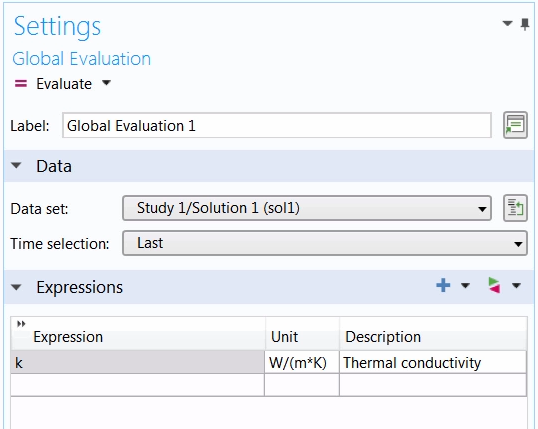Open the Evaluate dropdown arrow
The height and width of the screenshot is (429, 538).
(x=107, y=83)
